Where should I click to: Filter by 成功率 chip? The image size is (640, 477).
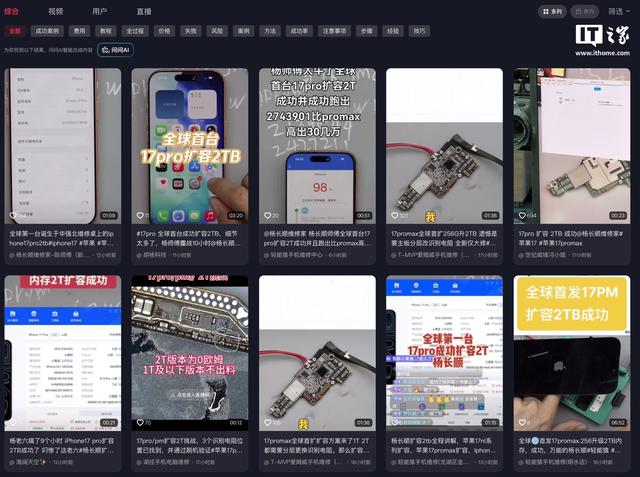click(299, 31)
